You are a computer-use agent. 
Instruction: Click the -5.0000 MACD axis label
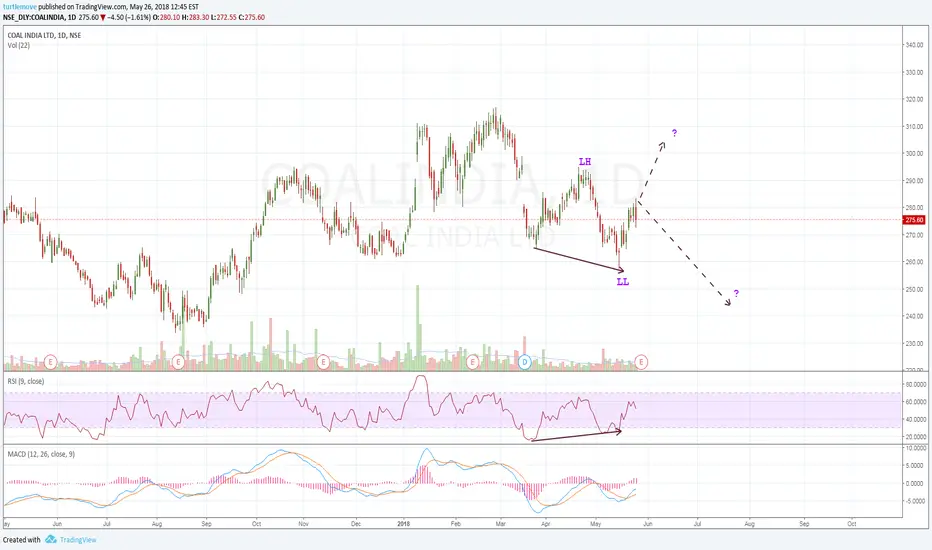pos(915,501)
